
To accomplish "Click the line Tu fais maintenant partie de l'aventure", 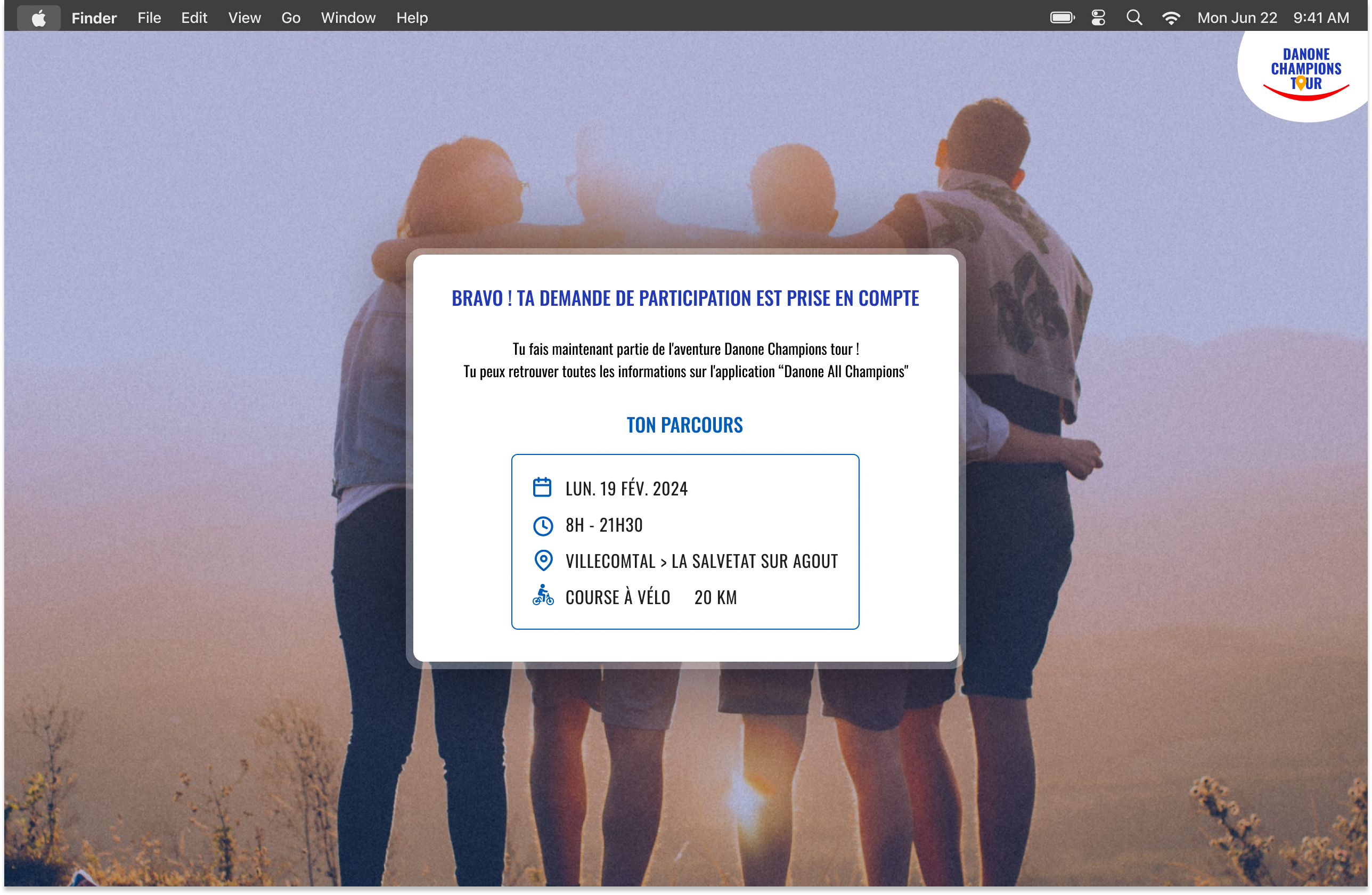I will 686,349.
